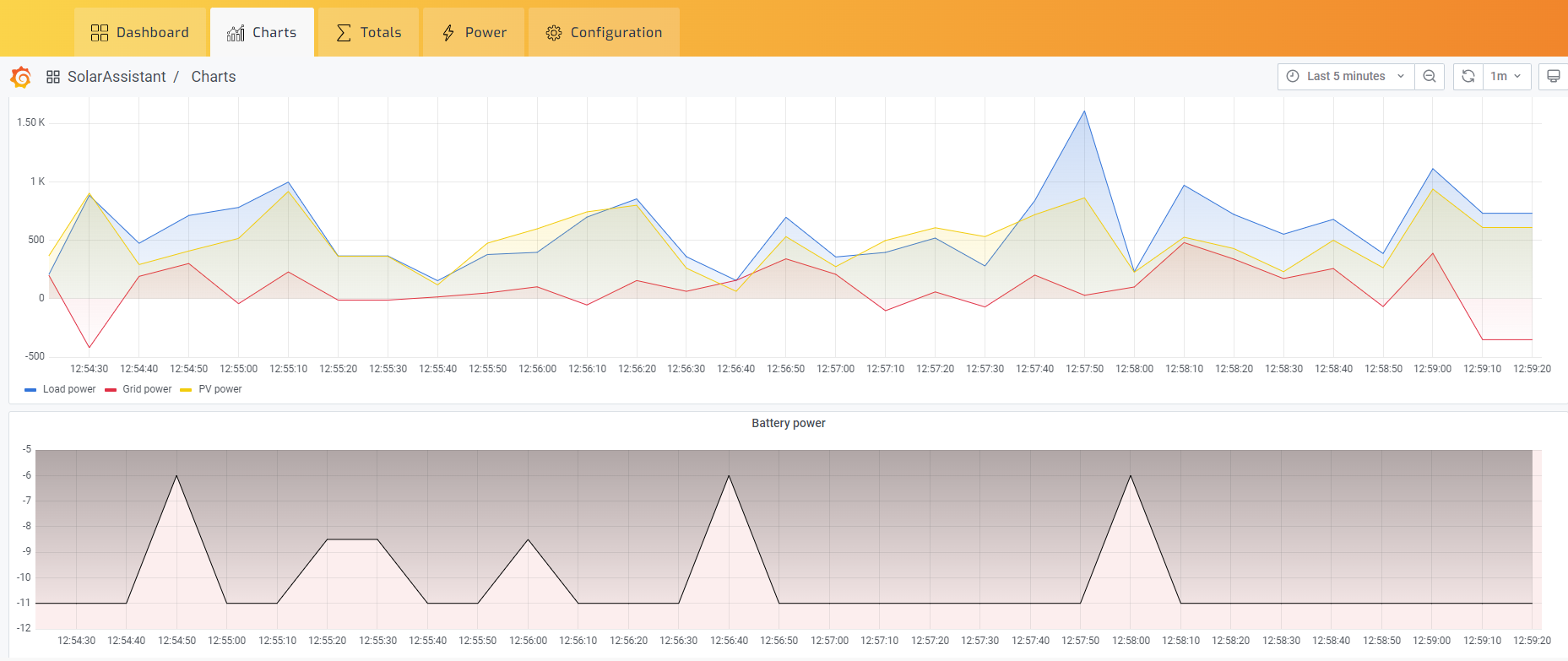The image size is (1568, 661).
Task: Click the Grafana logo icon
Action: (x=21, y=77)
